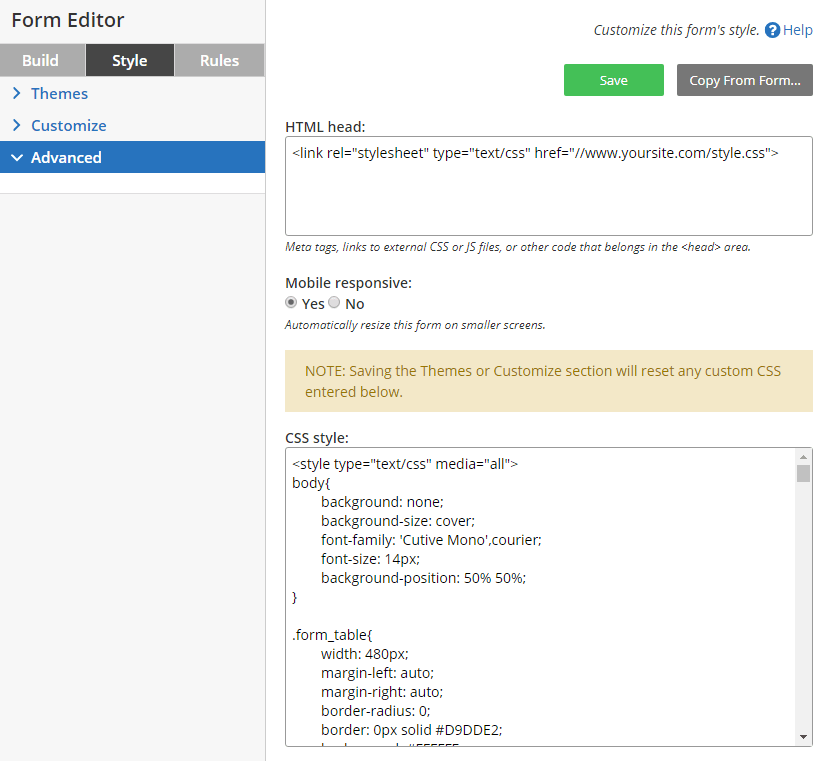The image size is (826, 761).
Task: Collapse the Advanced section
Action: (x=66, y=157)
